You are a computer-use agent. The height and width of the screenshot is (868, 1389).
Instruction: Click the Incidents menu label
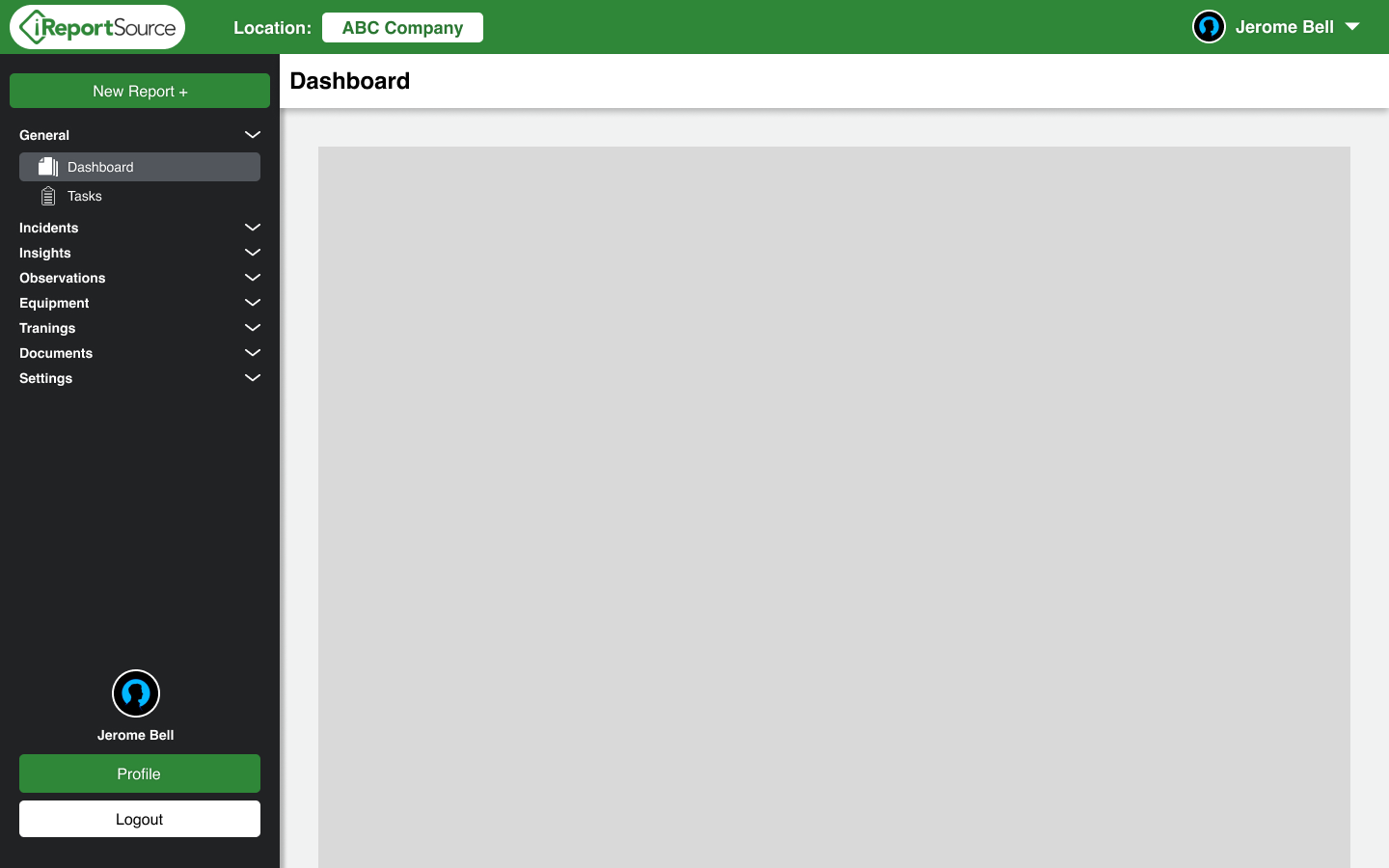[x=49, y=228]
